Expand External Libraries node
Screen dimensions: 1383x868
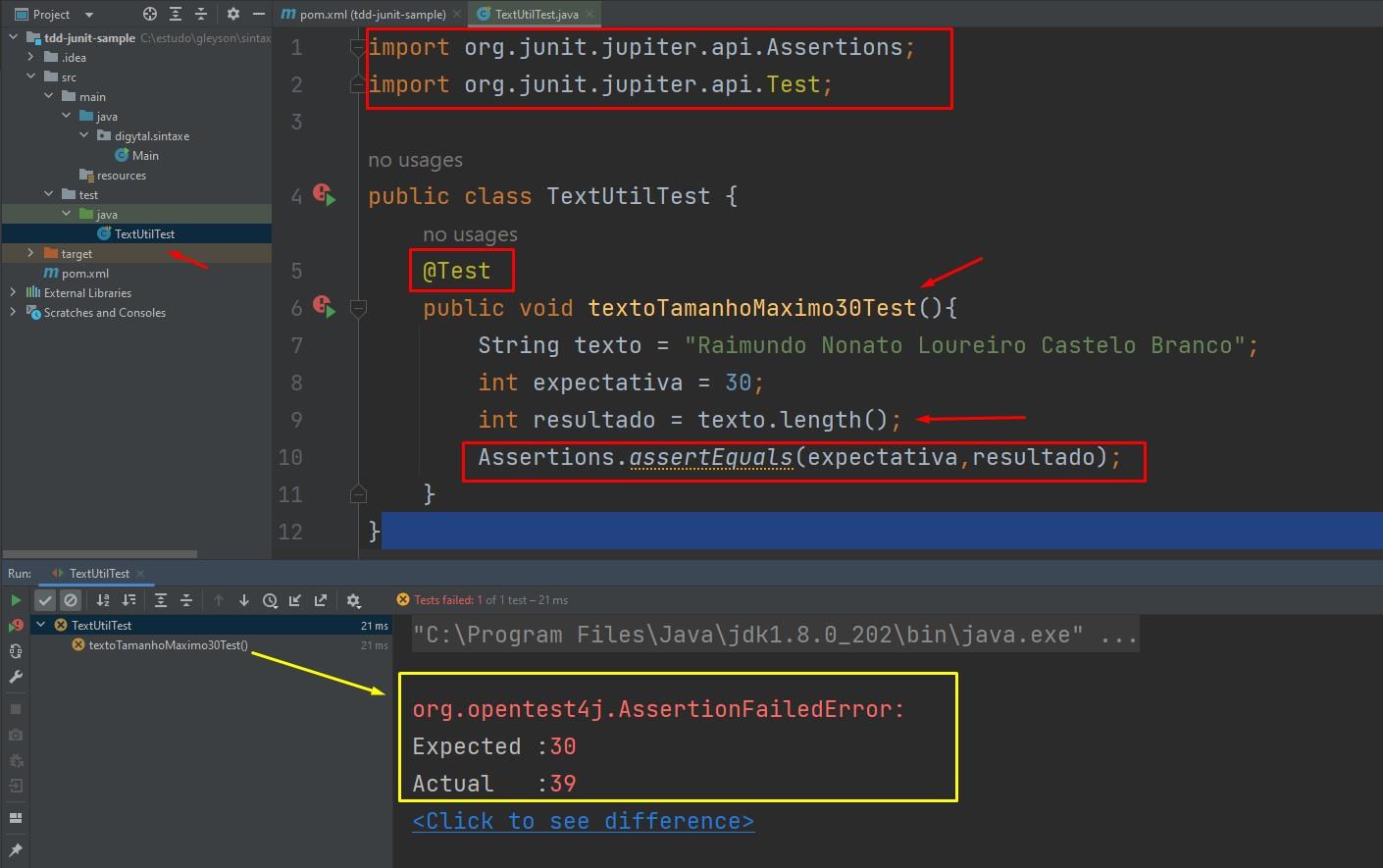point(13,292)
